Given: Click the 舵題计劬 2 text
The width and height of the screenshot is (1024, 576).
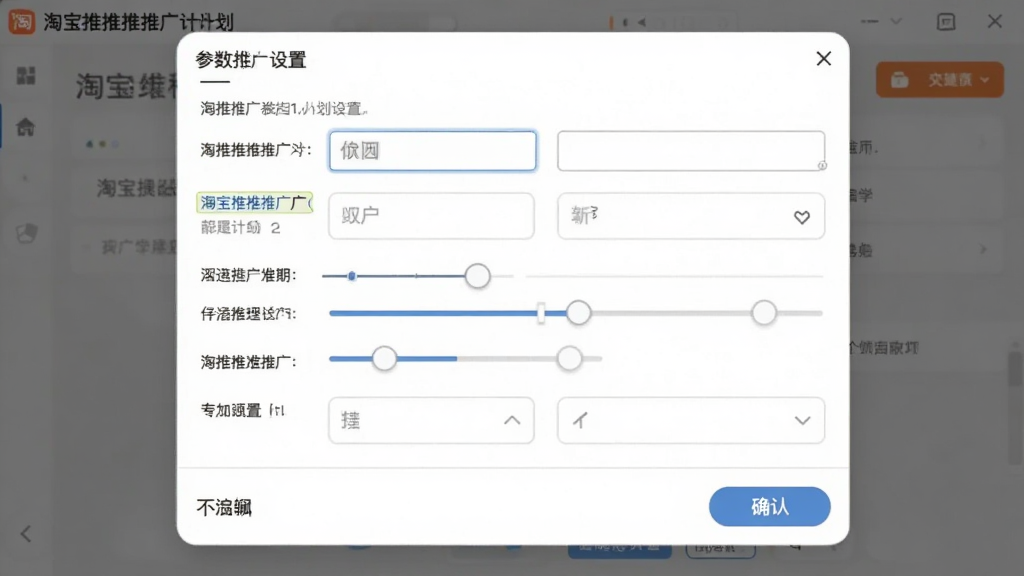Looking at the screenshot, I should pos(240,227).
